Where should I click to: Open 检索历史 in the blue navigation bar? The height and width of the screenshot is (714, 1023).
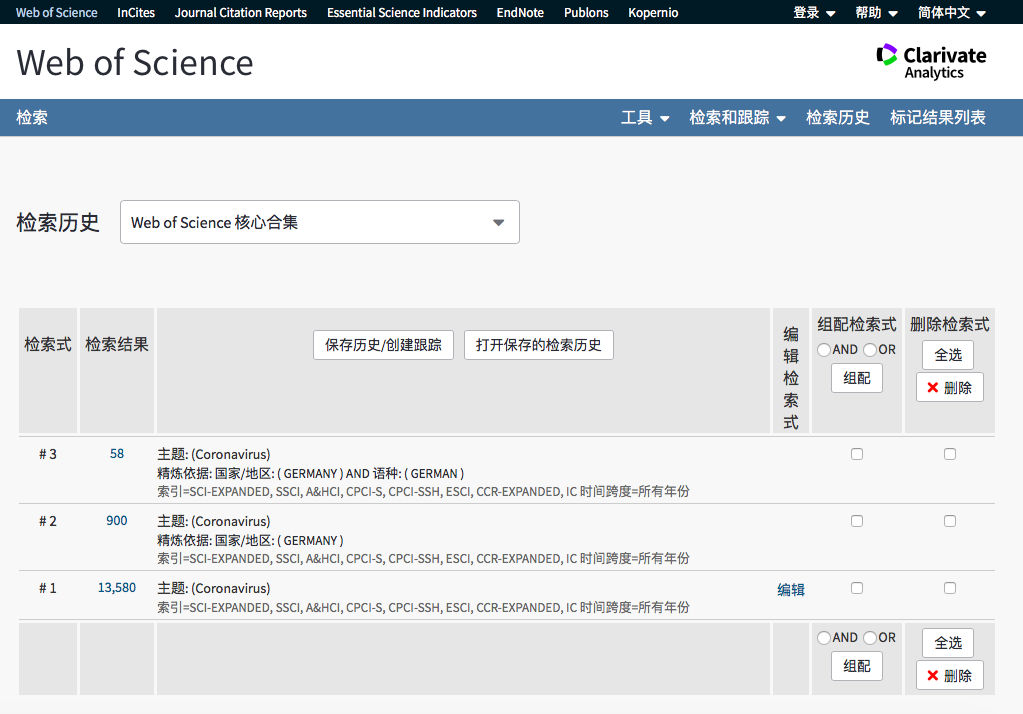(x=838, y=117)
